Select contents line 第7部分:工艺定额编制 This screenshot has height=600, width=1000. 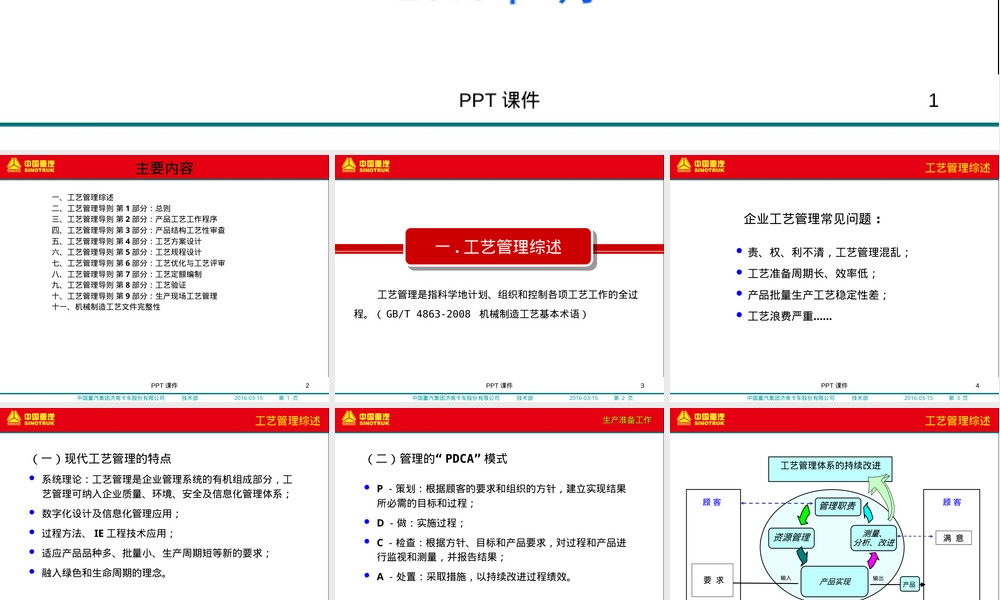126,274
